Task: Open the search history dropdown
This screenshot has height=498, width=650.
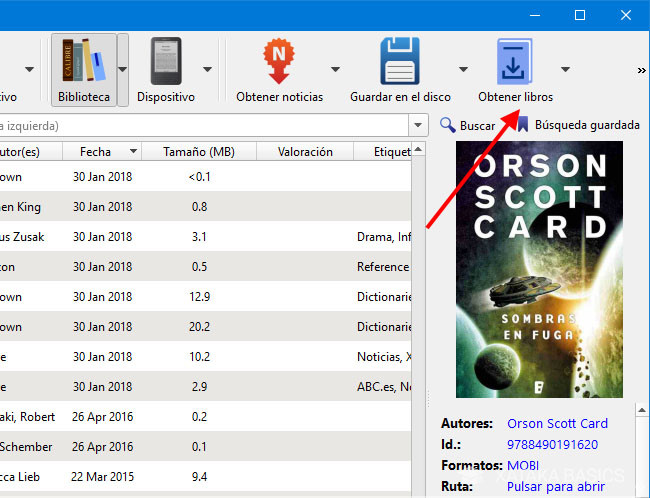Action: pos(419,126)
